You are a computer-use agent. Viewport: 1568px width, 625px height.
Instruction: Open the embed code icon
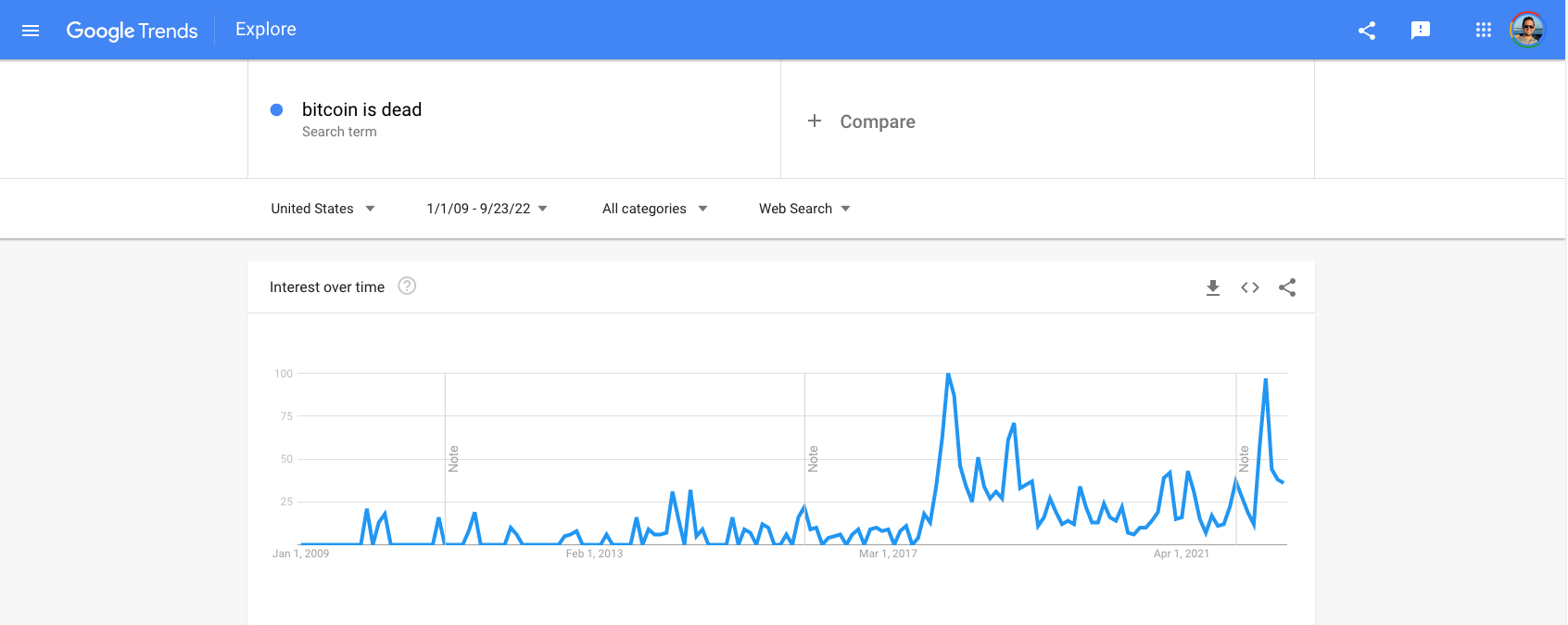click(1250, 287)
